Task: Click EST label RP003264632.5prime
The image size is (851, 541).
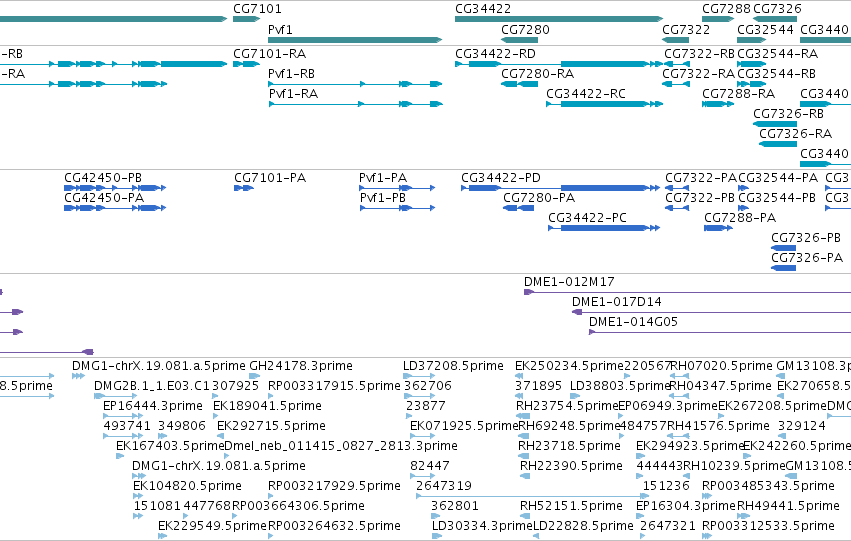Action: 334,527
